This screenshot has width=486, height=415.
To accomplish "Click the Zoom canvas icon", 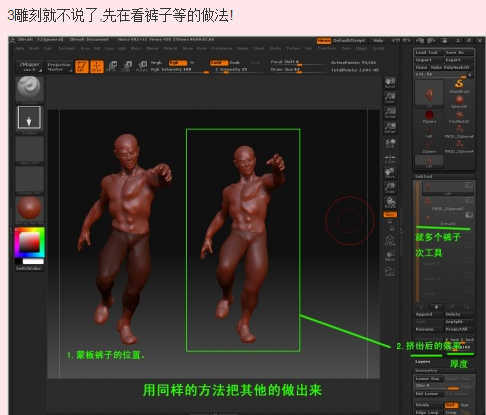I will coord(390,98).
